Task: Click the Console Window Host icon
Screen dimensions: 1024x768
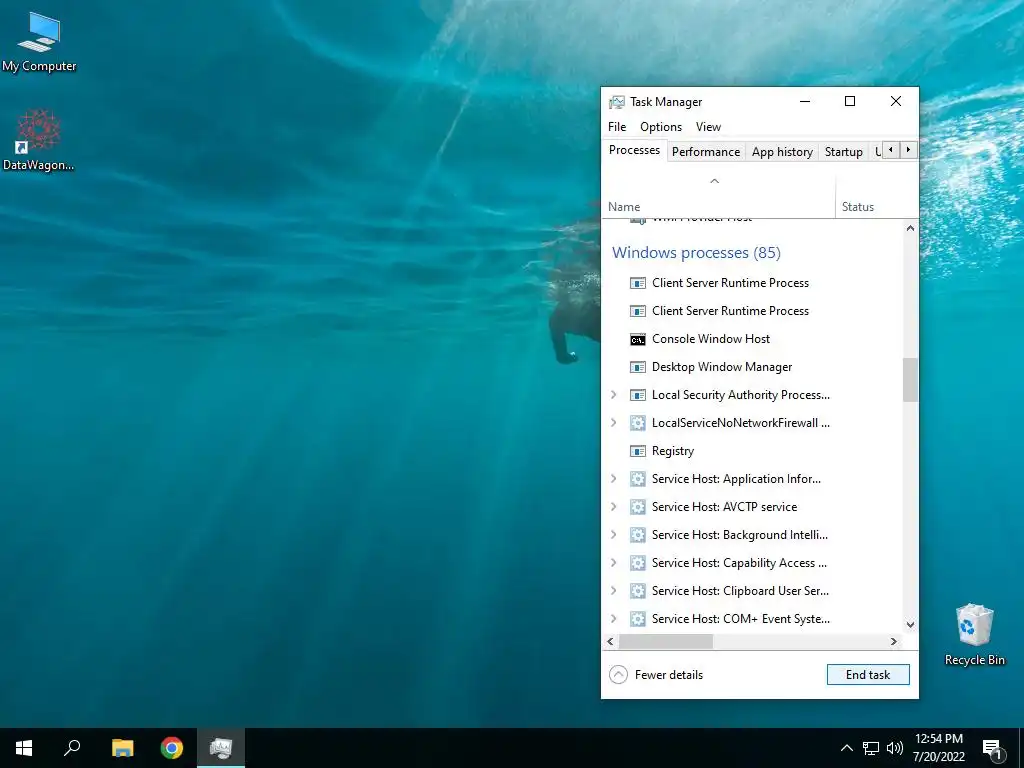Action: pos(637,339)
